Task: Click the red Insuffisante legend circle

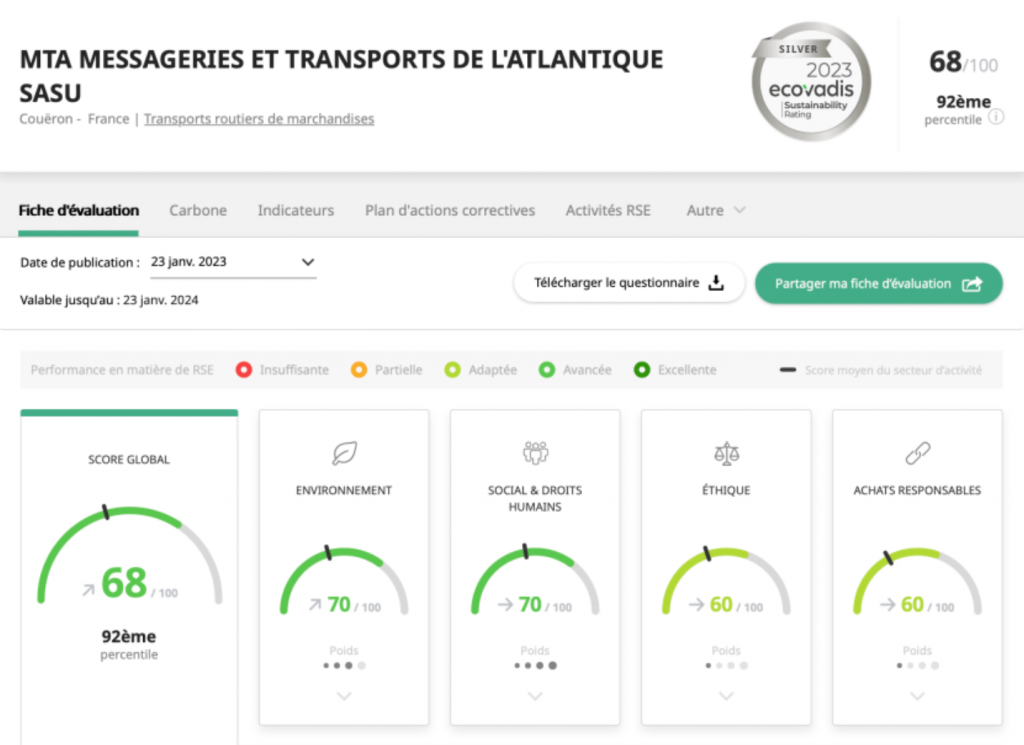Action: click(244, 370)
